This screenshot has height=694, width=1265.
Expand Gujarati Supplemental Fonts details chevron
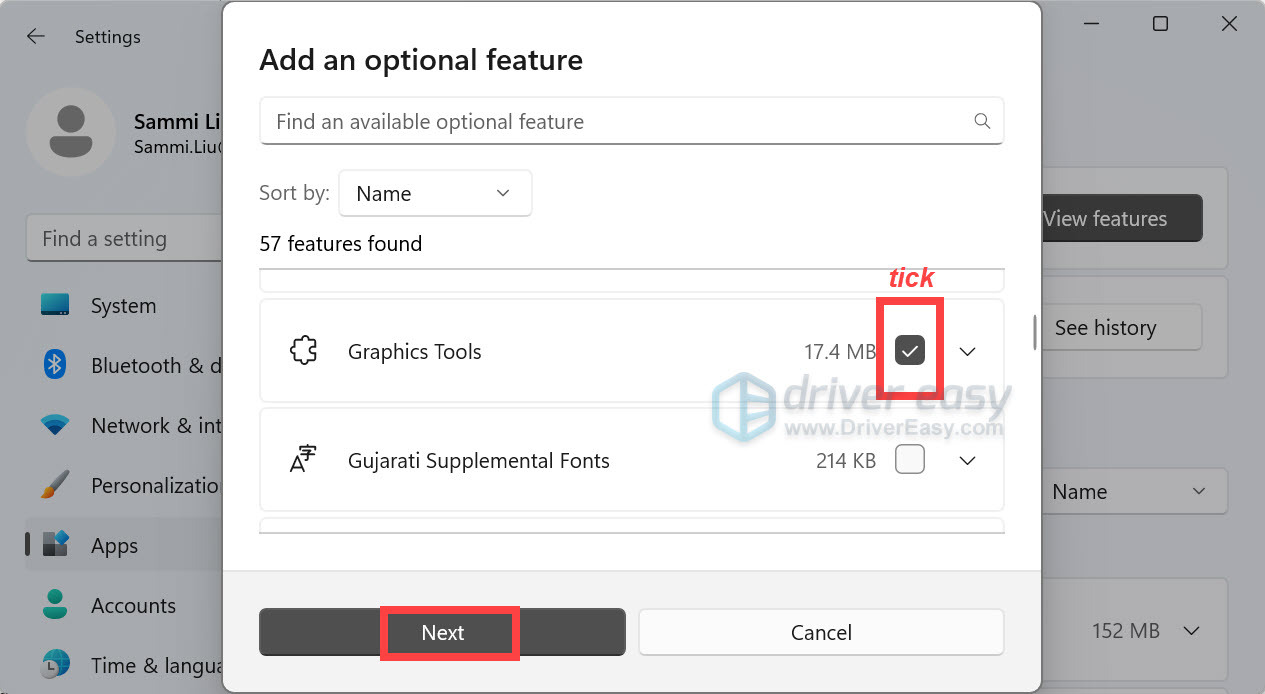(967, 461)
